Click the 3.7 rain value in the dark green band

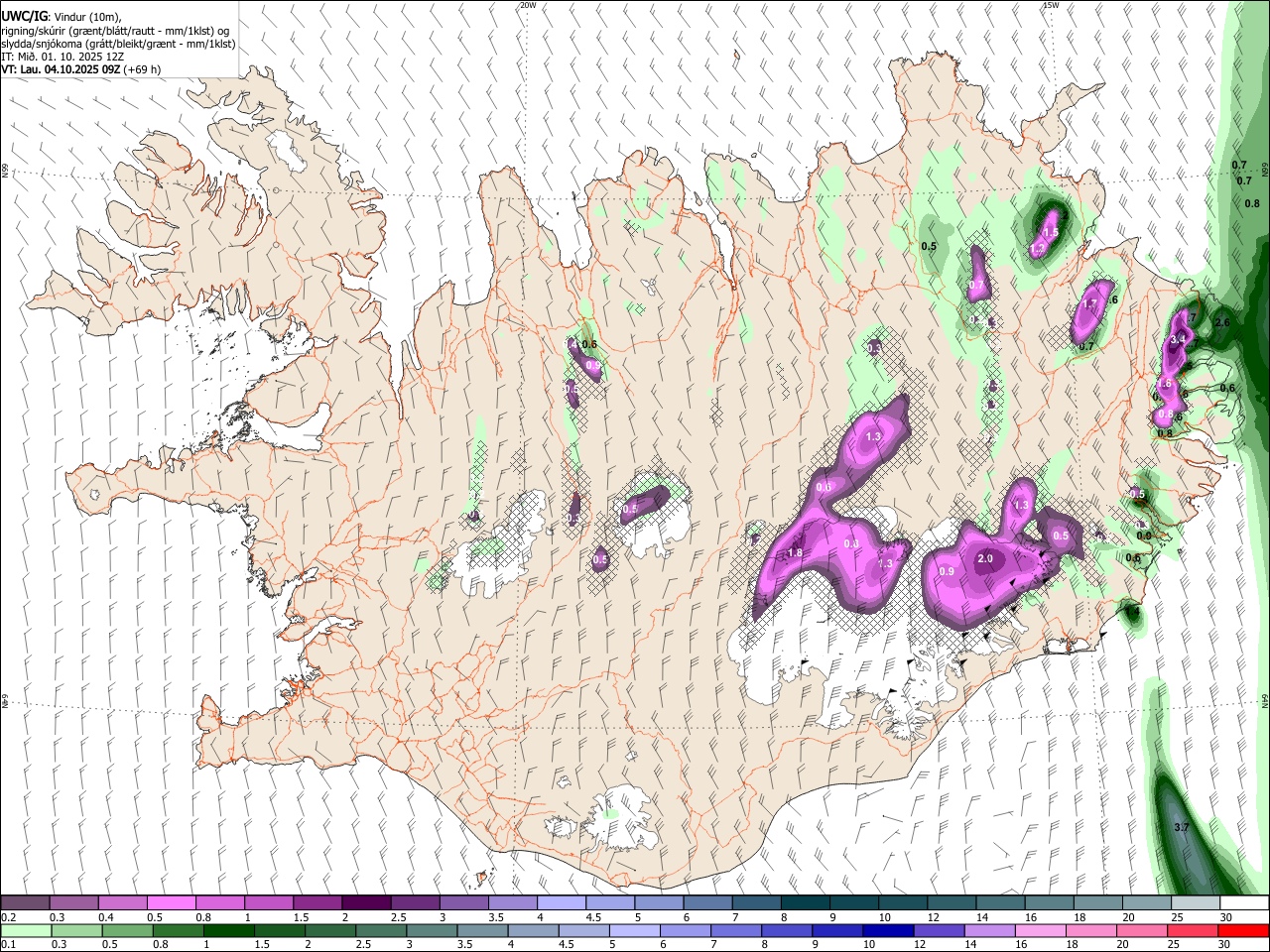pyautogui.click(x=1181, y=827)
